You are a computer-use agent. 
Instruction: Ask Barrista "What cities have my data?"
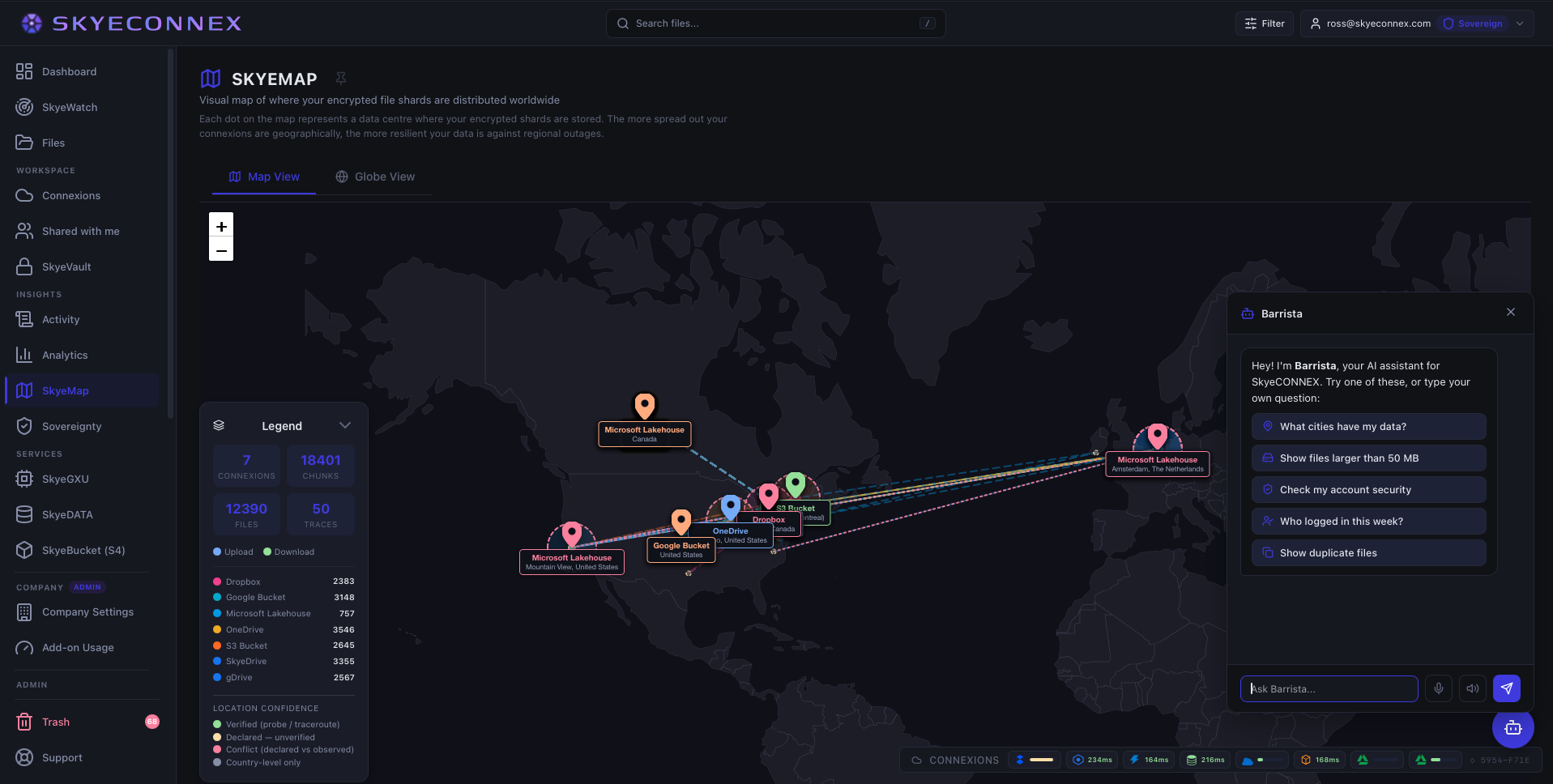(x=1369, y=427)
